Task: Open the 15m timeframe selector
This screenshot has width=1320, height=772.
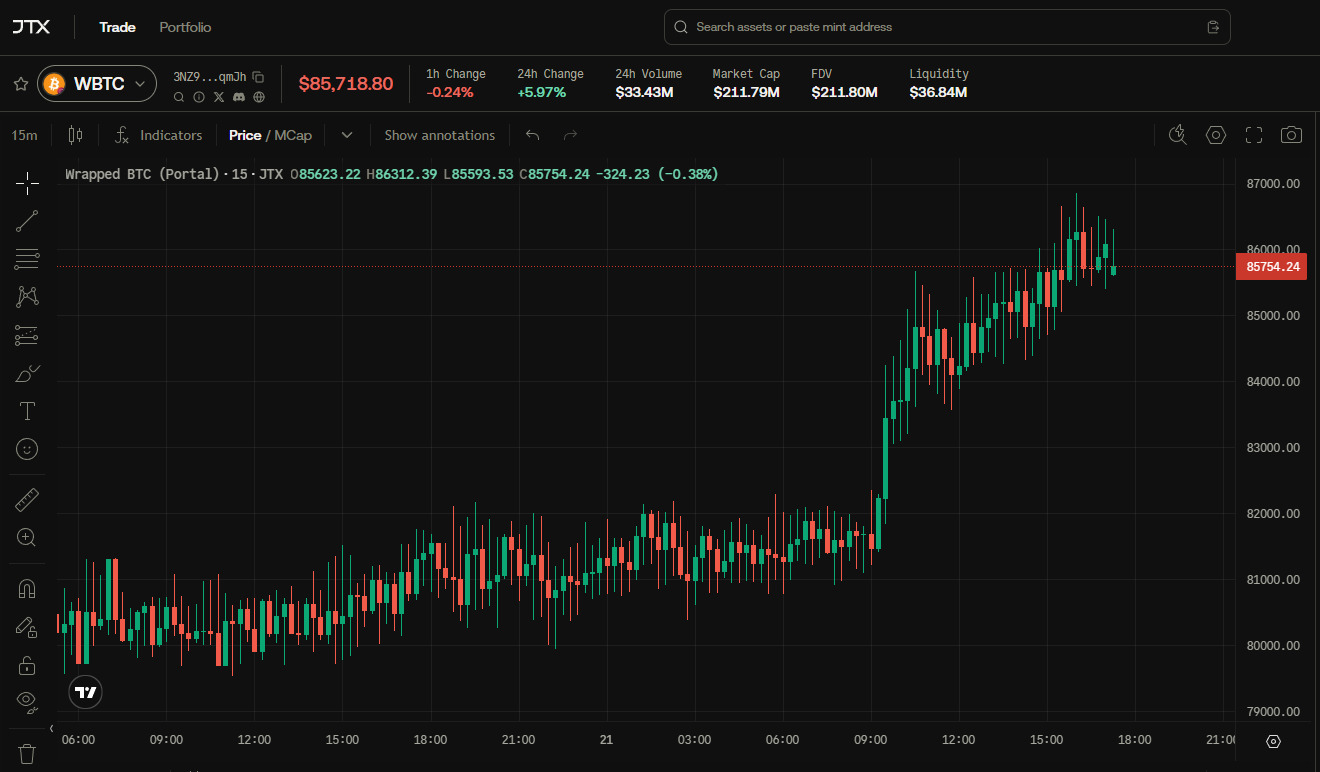Action: (25, 135)
